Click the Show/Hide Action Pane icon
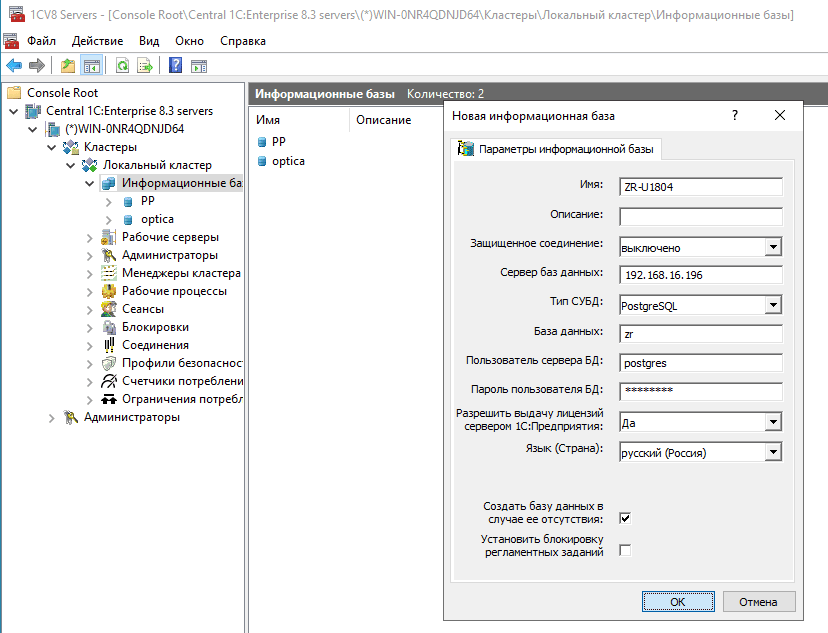 coord(199,66)
